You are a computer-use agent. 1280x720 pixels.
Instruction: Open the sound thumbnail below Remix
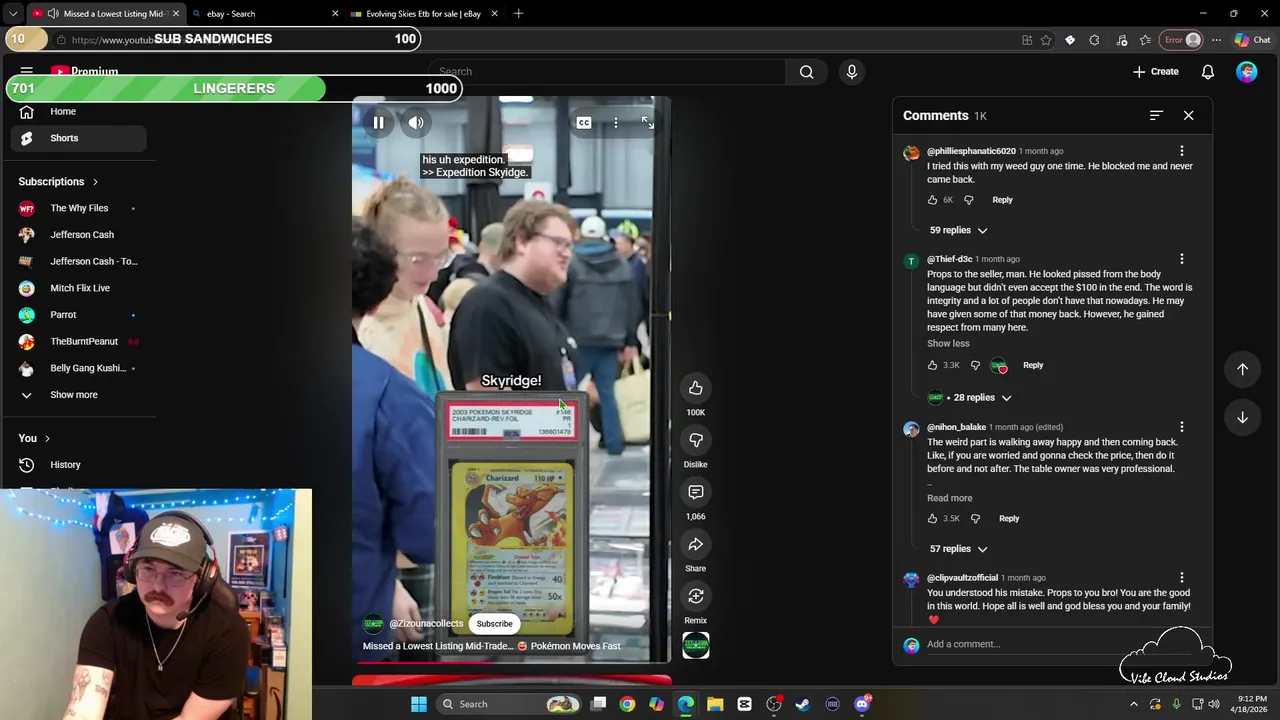[x=696, y=645]
